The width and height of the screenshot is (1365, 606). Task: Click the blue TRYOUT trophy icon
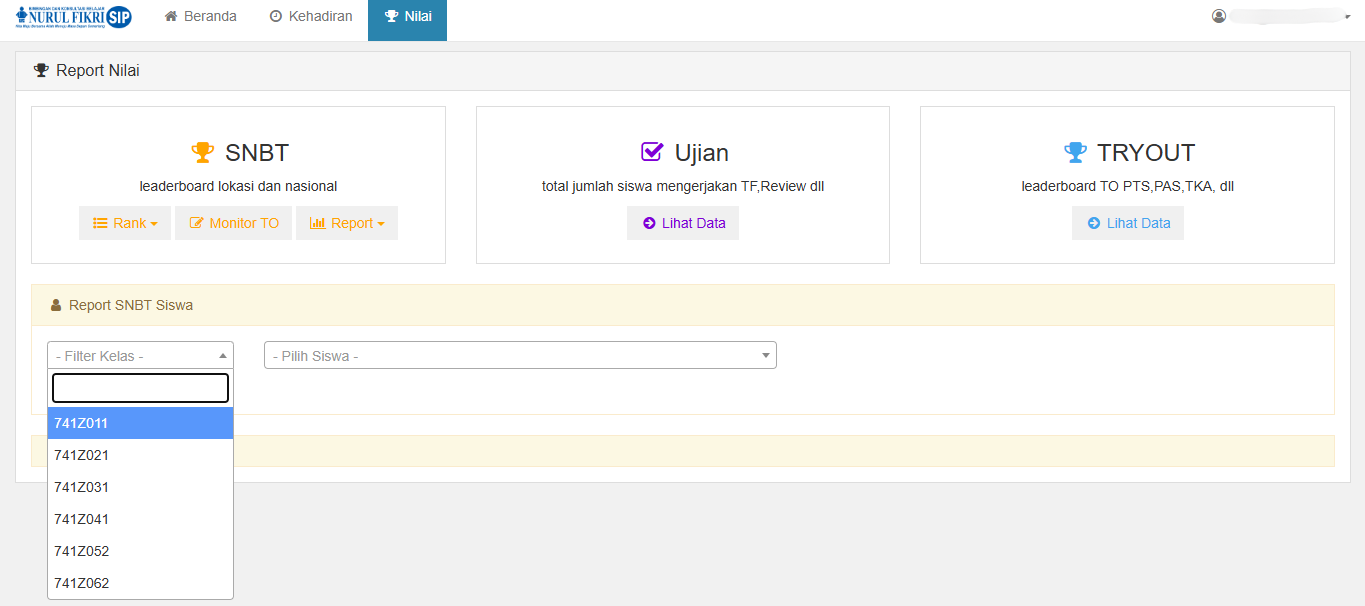coord(1075,153)
